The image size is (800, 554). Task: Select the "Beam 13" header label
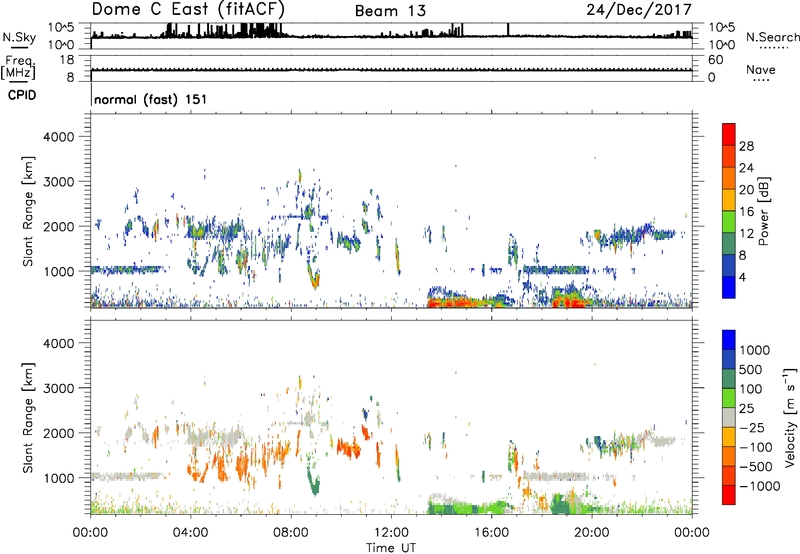pos(390,11)
